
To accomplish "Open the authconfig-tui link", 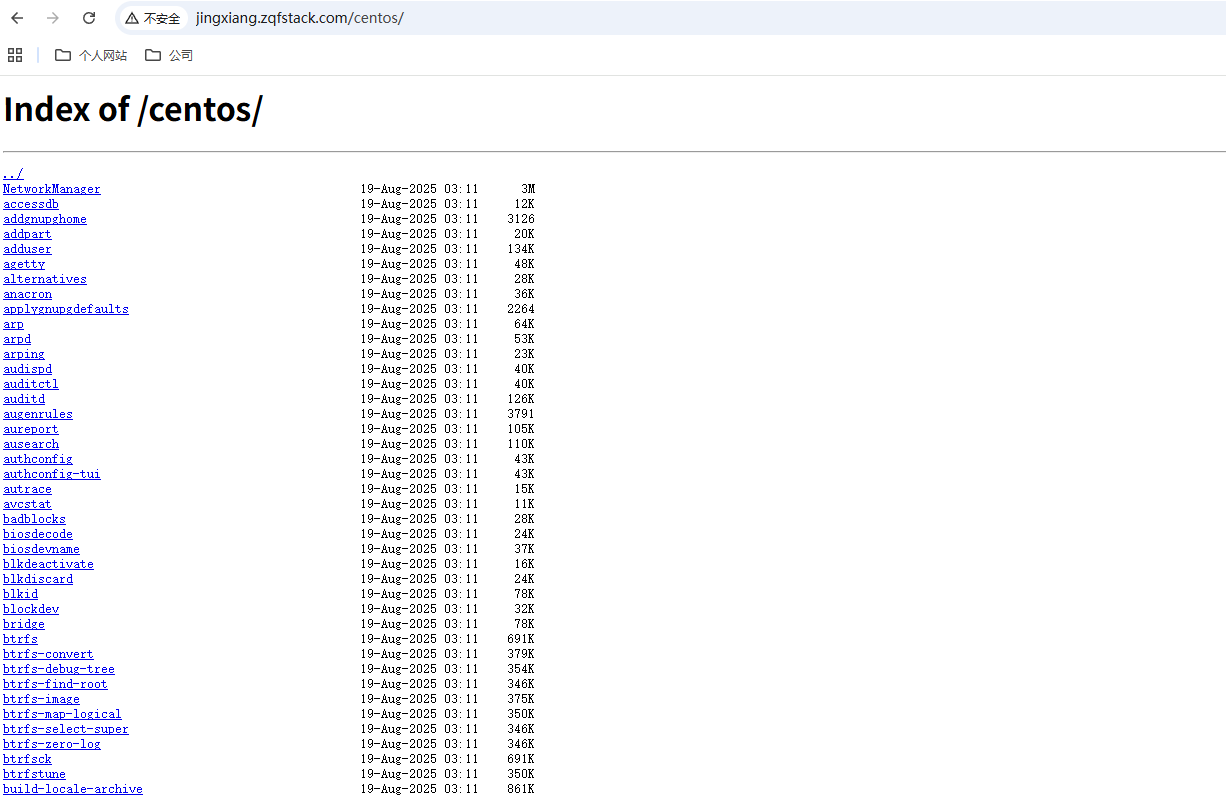I will click(x=51, y=474).
